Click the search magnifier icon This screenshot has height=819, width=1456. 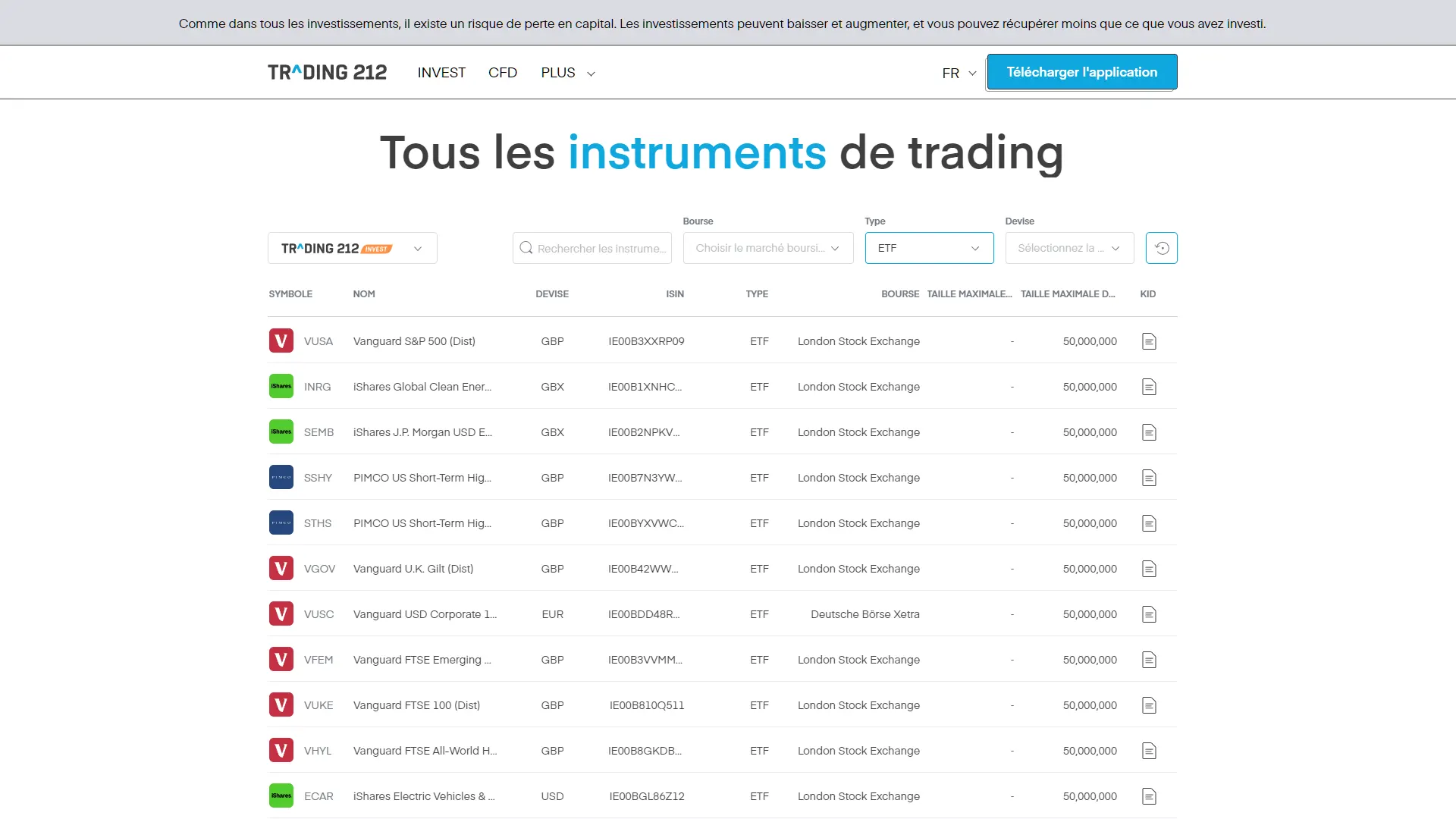point(526,248)
